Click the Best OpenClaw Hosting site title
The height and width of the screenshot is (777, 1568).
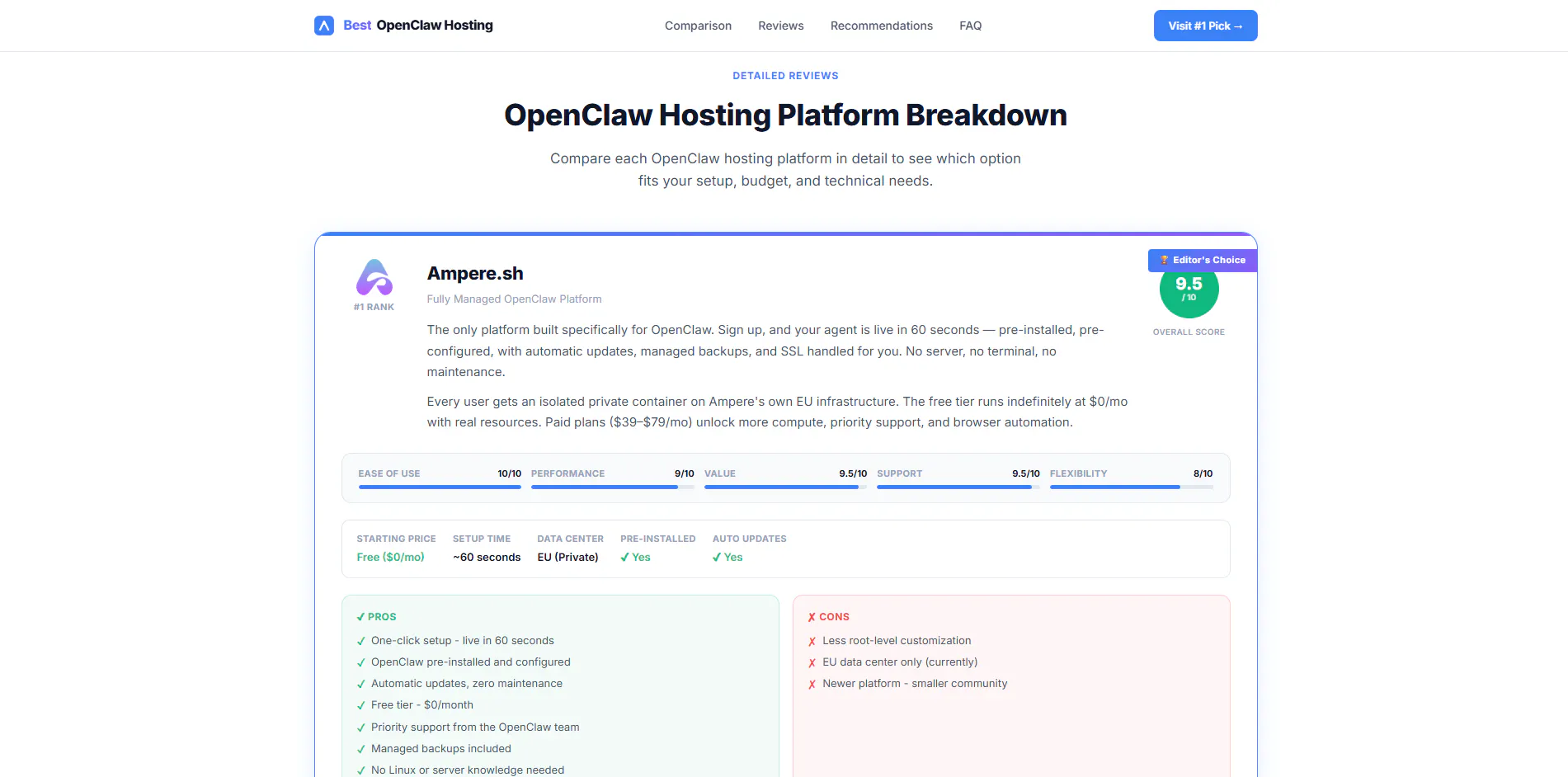coord(418,26)
